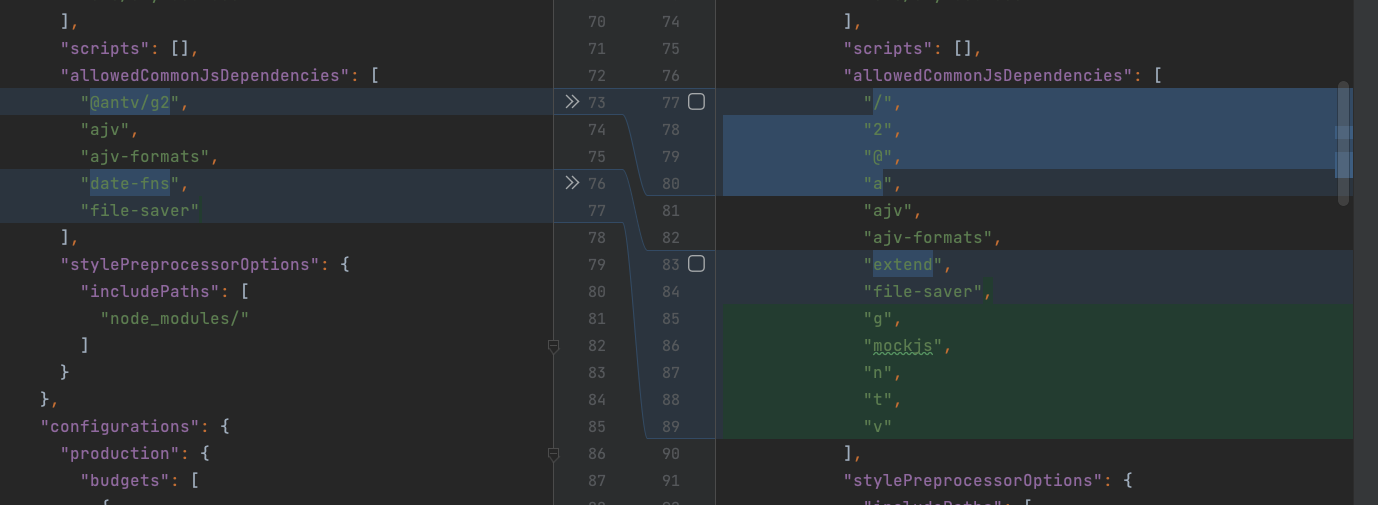Click the "g" string in right pane
Image resolution: width=1378 pixels, height=505 pixels.
pyautogui.click(x=878, y=318)
